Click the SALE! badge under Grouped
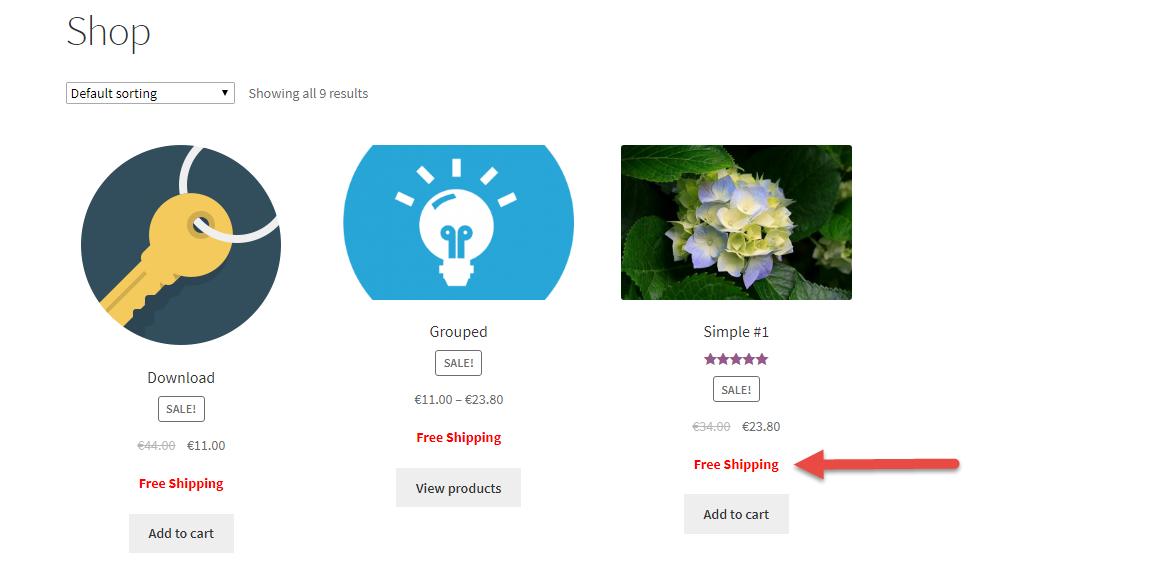The image size is (1156, 582). pos(459,363)
